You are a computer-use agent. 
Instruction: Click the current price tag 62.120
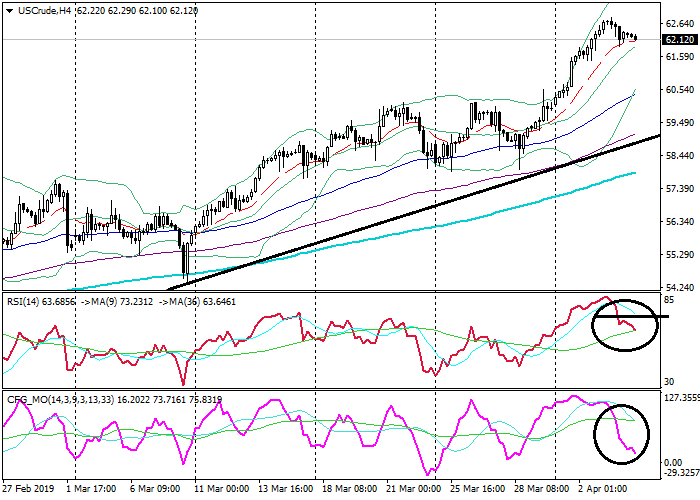coord(679,40)
